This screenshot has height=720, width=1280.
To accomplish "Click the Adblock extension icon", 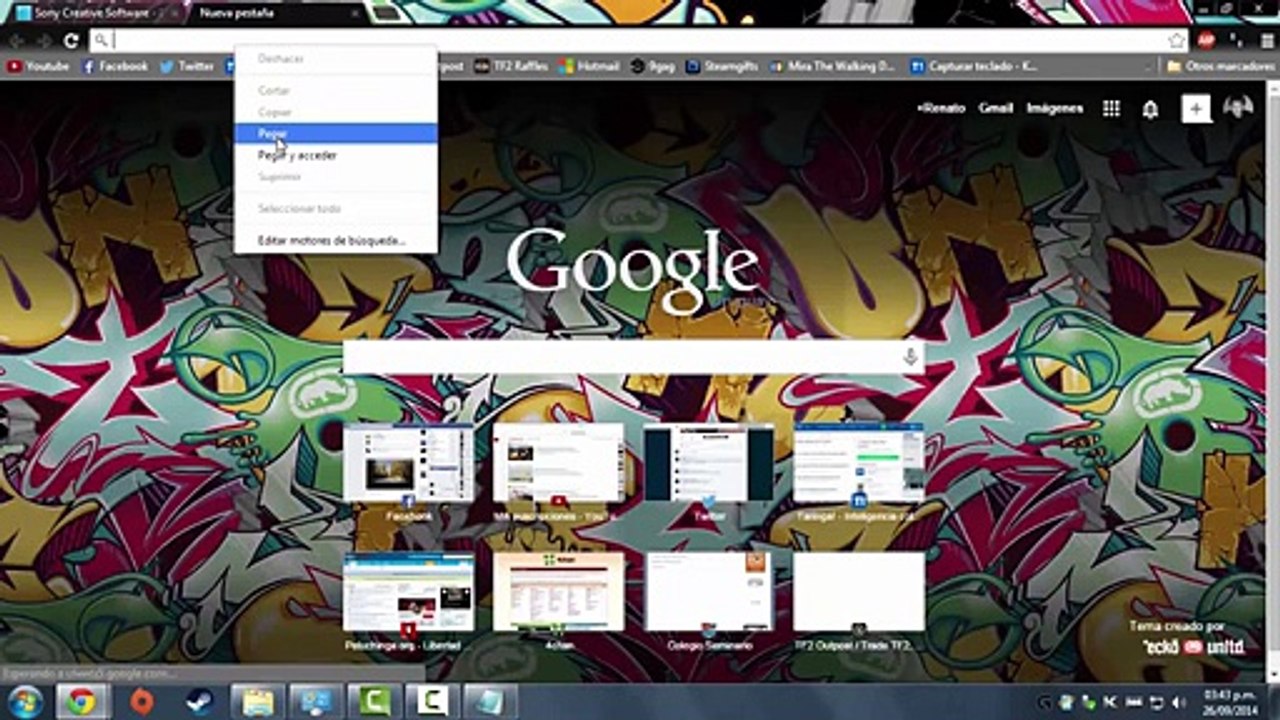I will point(1207,40).
